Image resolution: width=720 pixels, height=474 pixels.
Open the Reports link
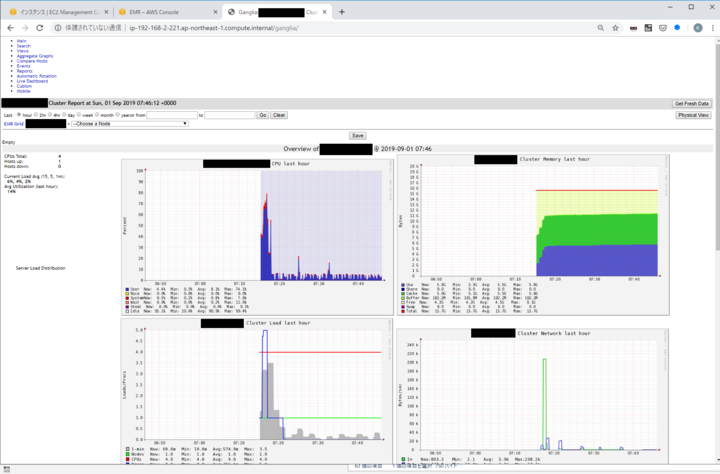25,71
